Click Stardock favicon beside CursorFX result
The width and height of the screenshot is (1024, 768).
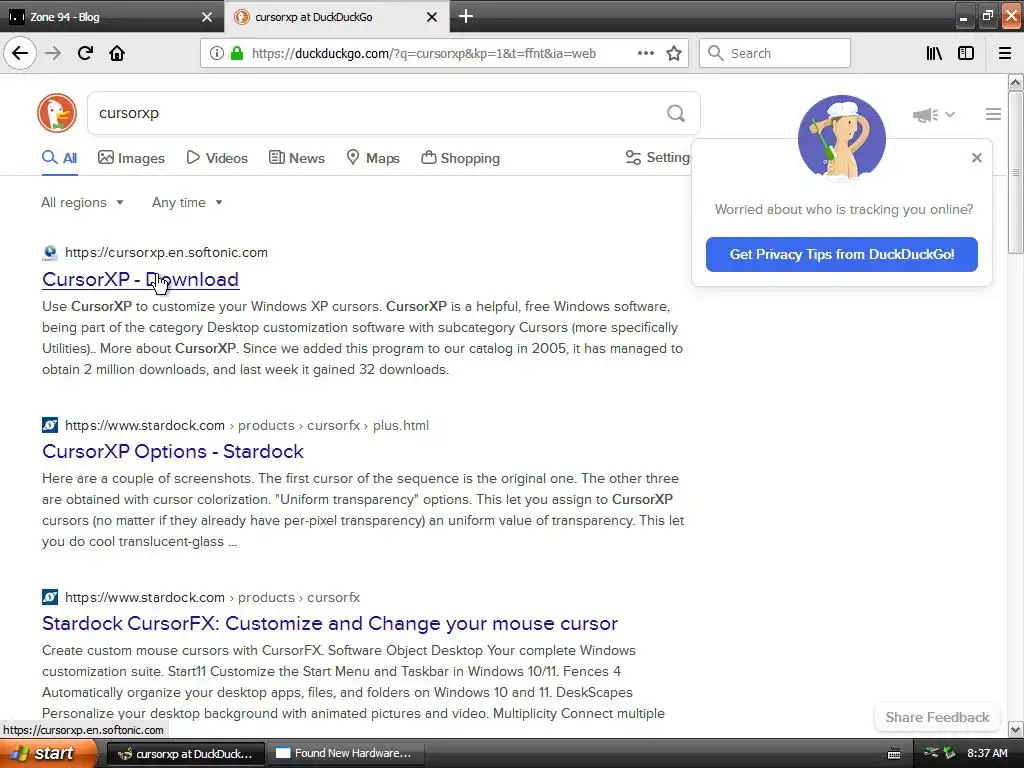click(x=50, y=597)
